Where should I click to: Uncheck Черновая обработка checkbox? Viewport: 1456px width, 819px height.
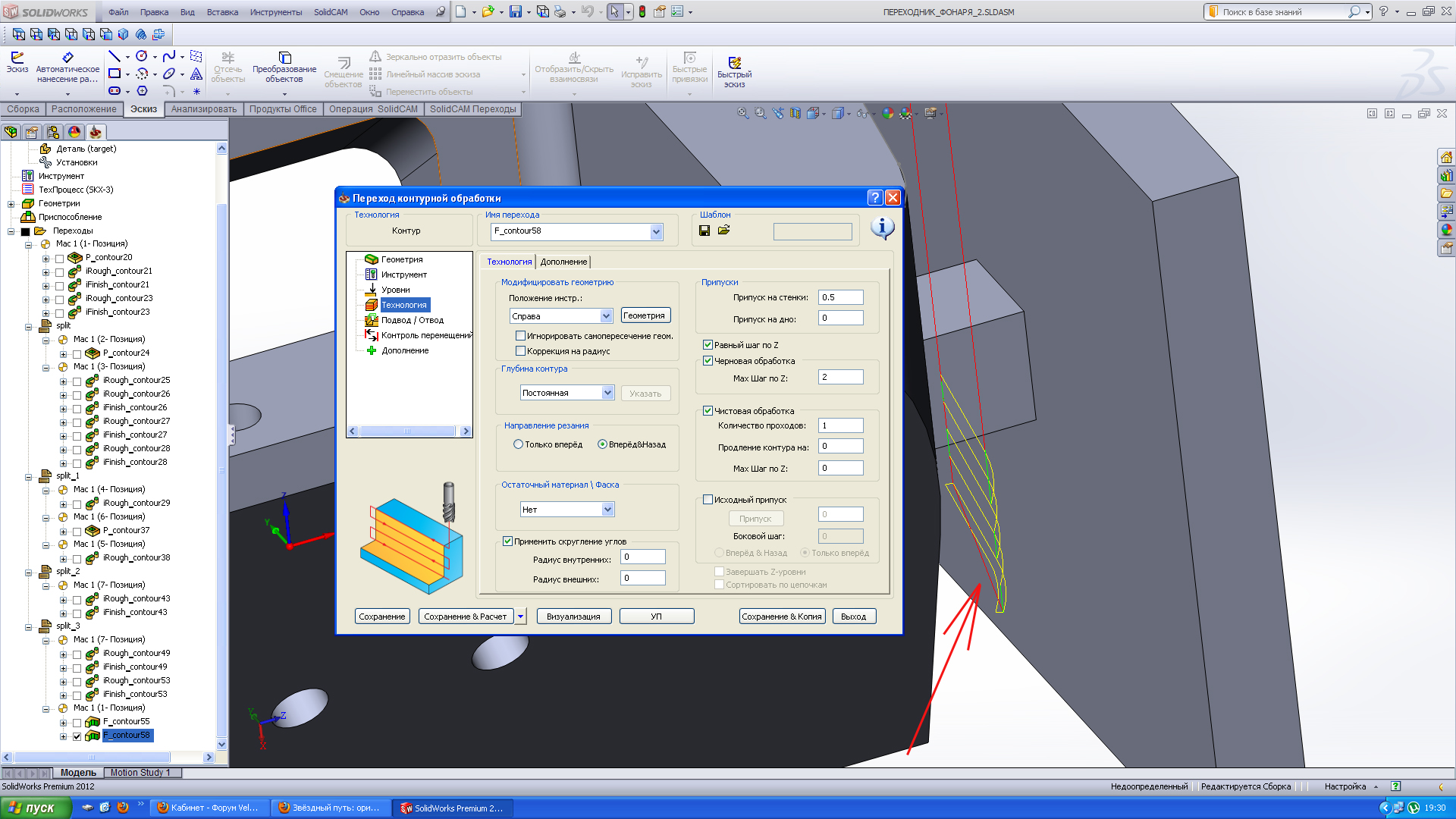pos(708,361)
